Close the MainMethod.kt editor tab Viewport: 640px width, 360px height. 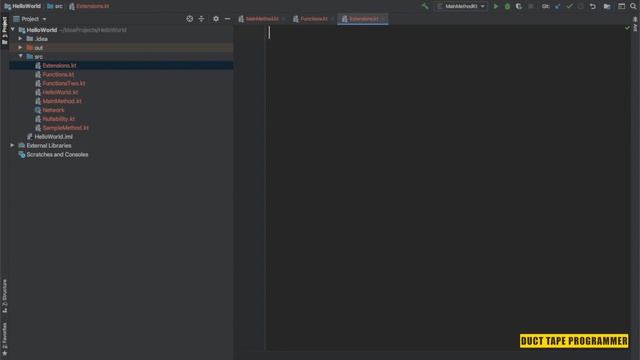283,19
